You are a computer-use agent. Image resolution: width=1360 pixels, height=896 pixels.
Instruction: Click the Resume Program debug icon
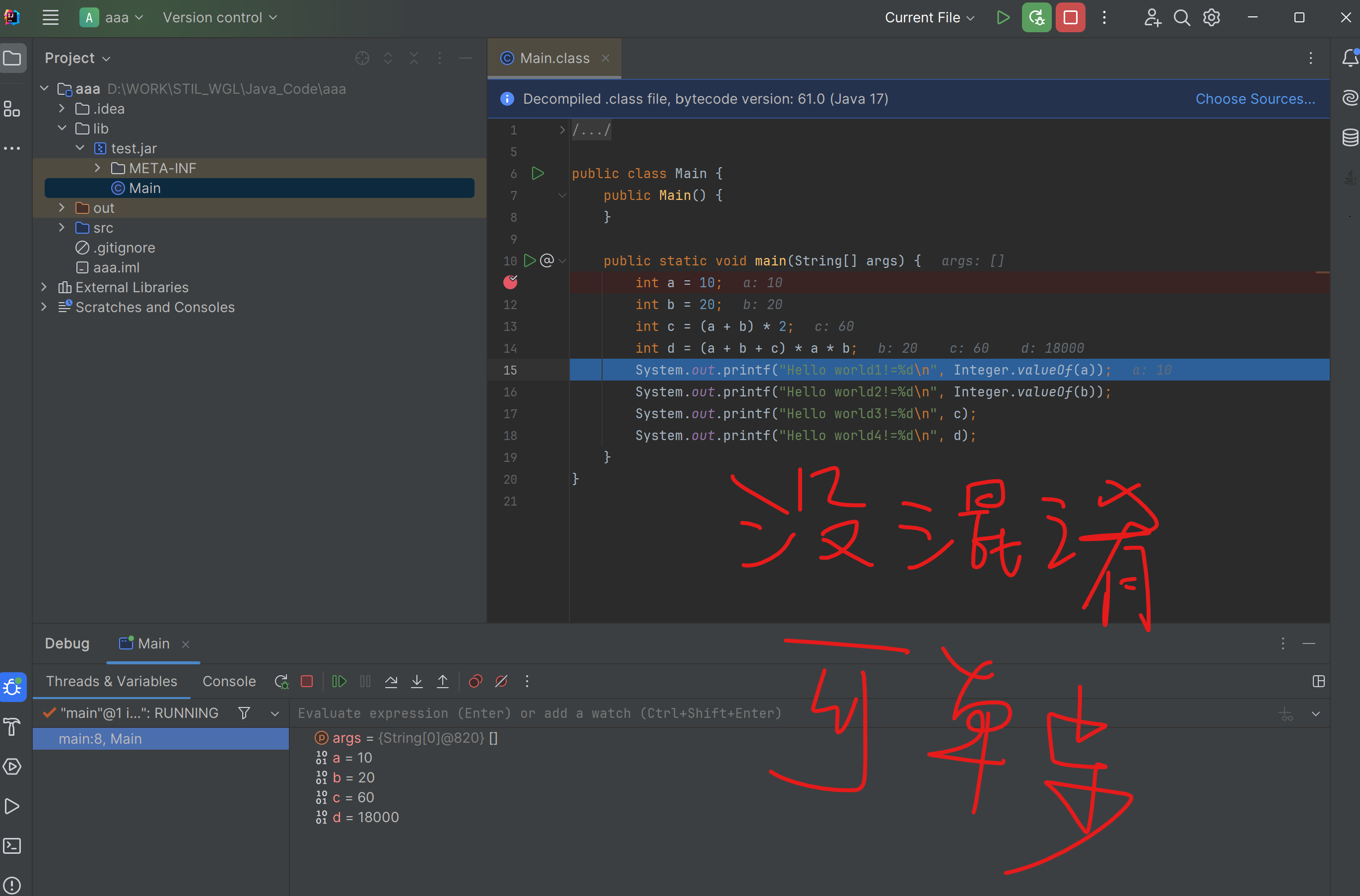pos(339,681)
